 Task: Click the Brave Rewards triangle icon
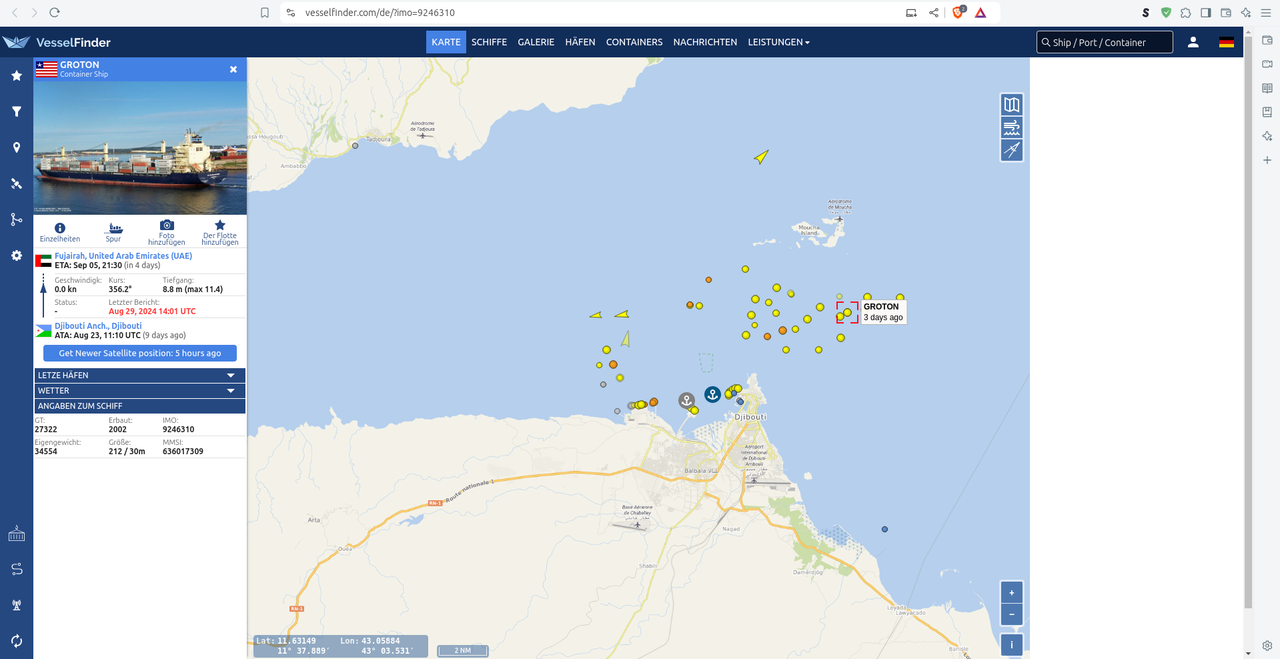pos(981,12)
